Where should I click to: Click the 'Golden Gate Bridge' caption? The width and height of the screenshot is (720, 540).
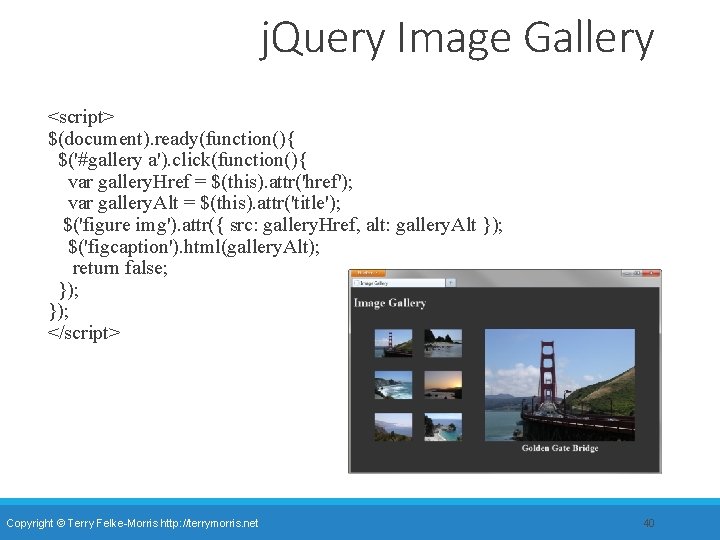[560, 448]
